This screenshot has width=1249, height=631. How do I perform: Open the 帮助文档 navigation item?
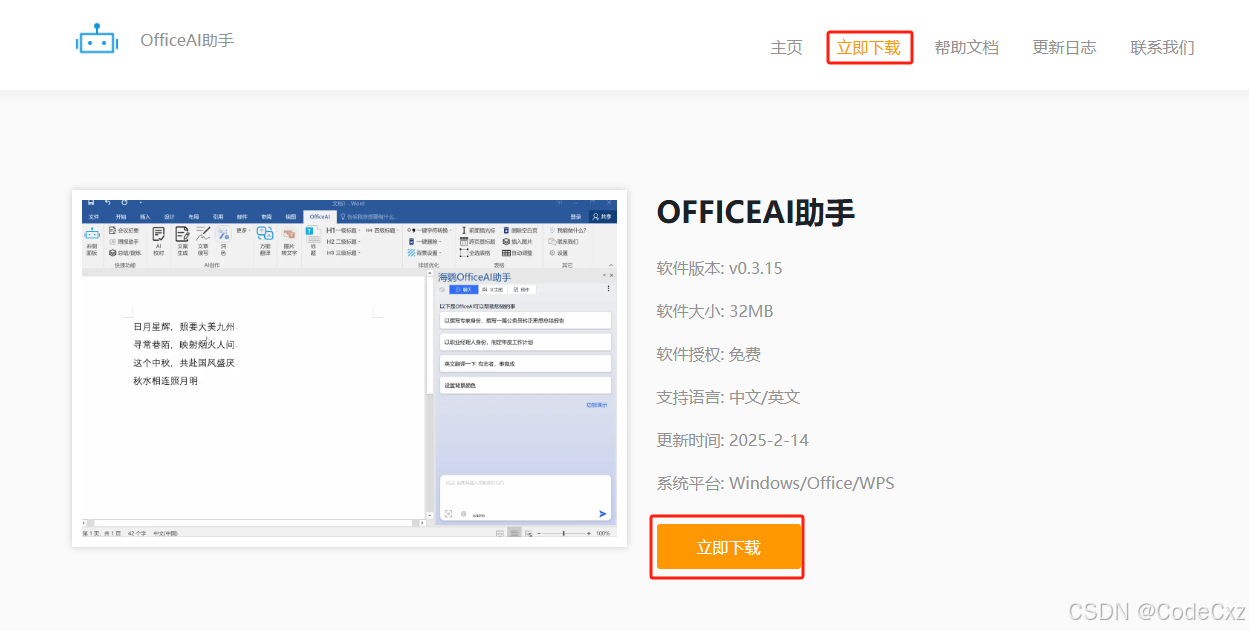coord(966,47)
